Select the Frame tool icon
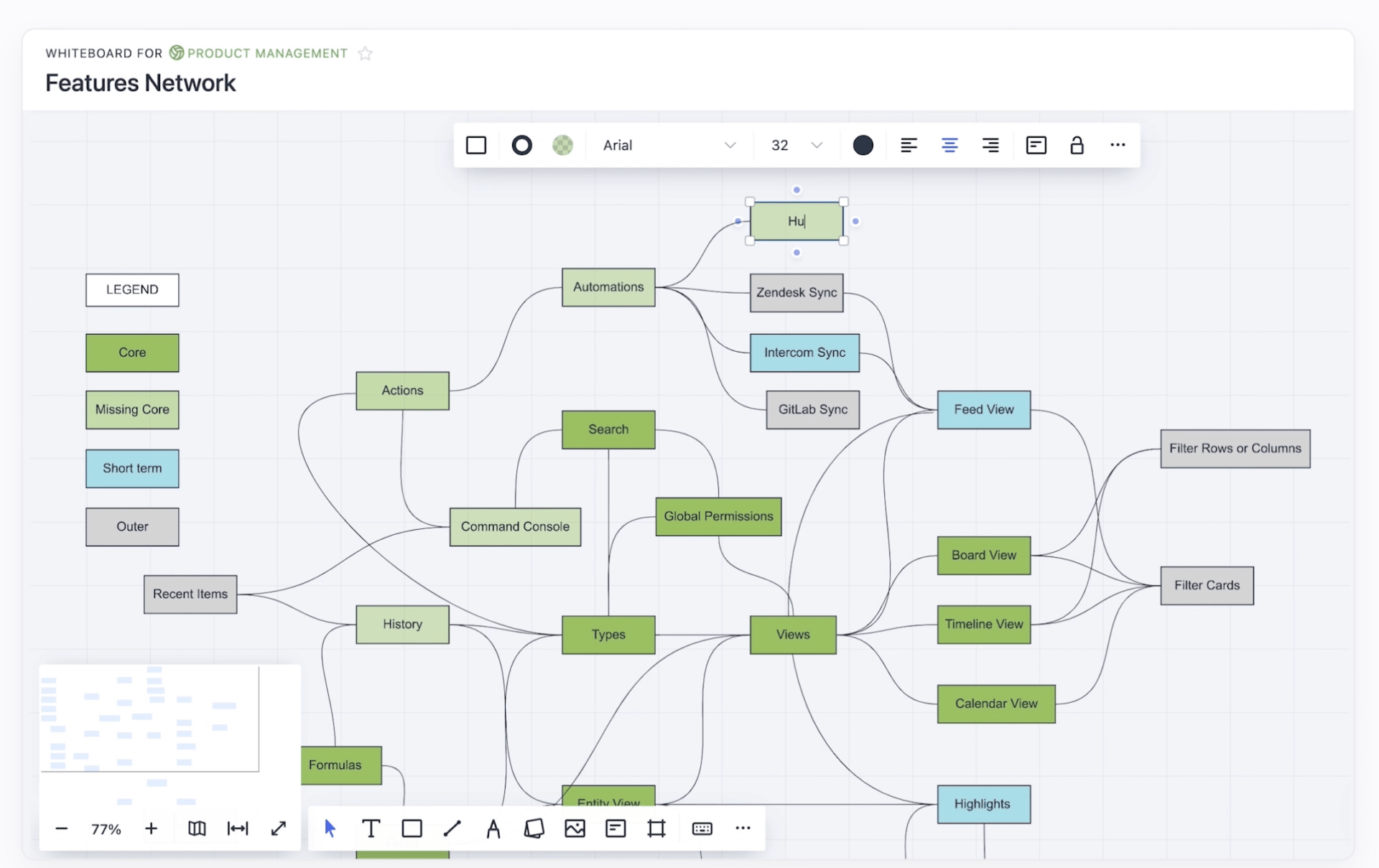This screenshot has width=1379, height=868. [x=656, y=829]
